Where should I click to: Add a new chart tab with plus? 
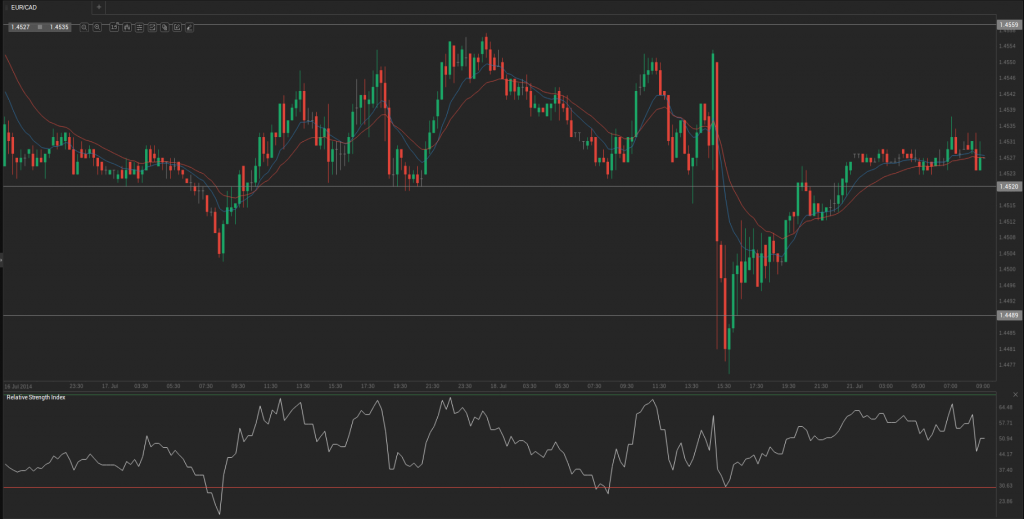coord(98,7)
